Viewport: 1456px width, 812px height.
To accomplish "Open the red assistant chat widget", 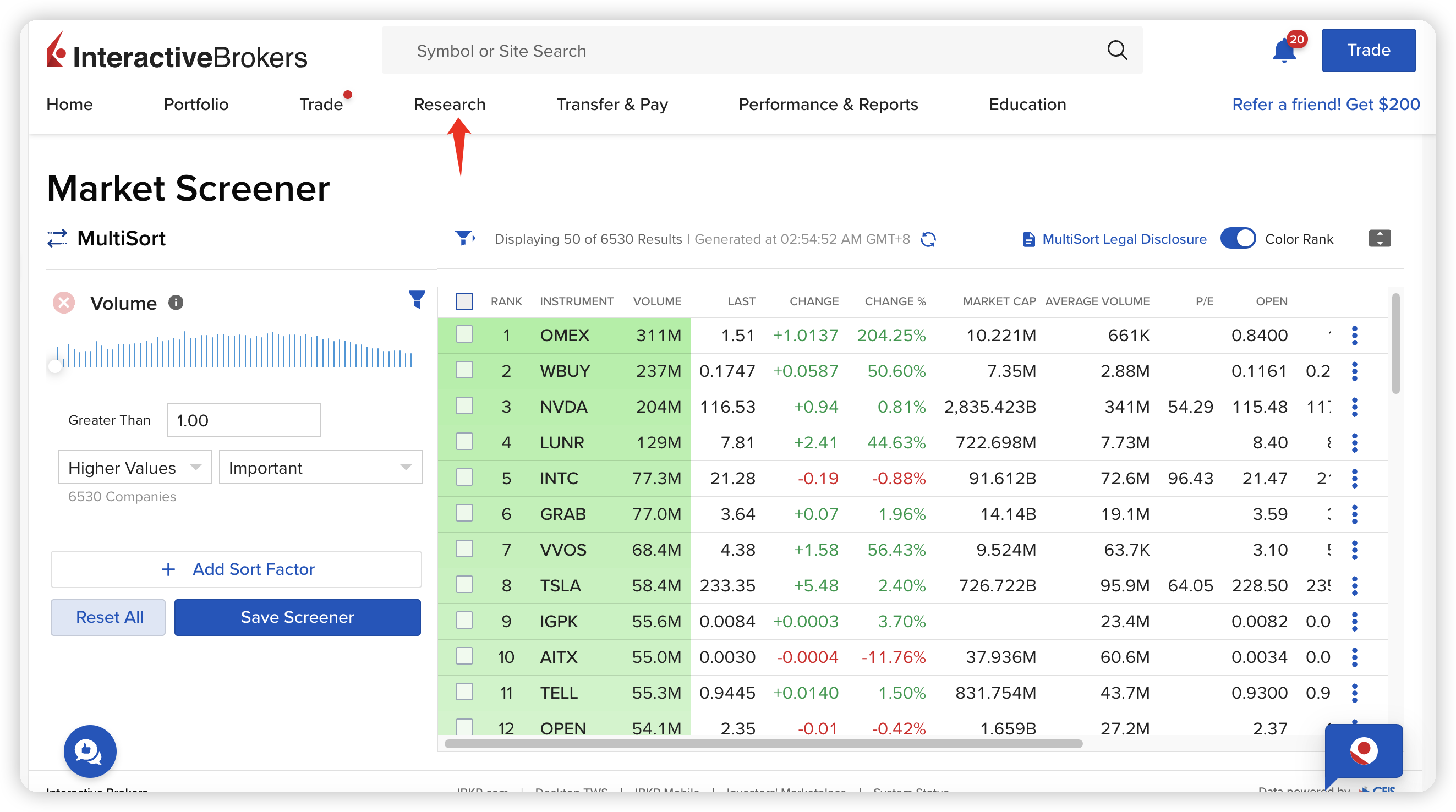I will click(x=1364, y=751).
